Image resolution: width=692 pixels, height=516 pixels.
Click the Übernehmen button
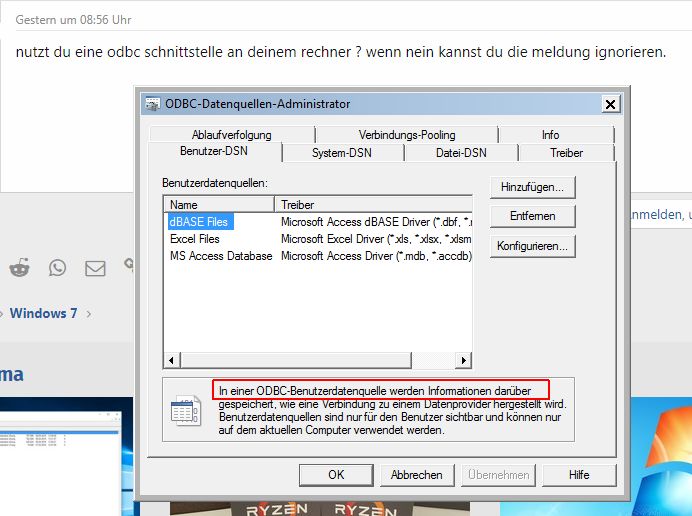click(x=498, y=475)
